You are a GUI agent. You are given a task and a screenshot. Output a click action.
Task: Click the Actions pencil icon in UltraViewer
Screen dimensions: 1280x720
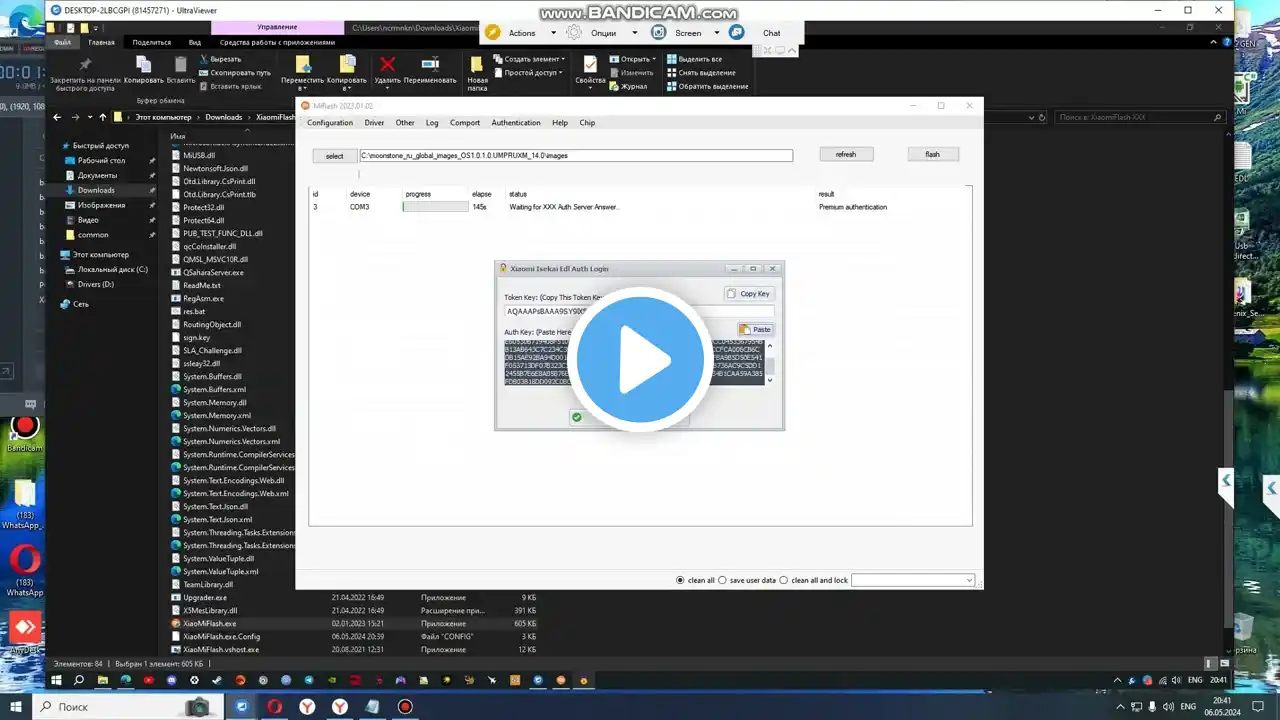(x=493, y=33)
